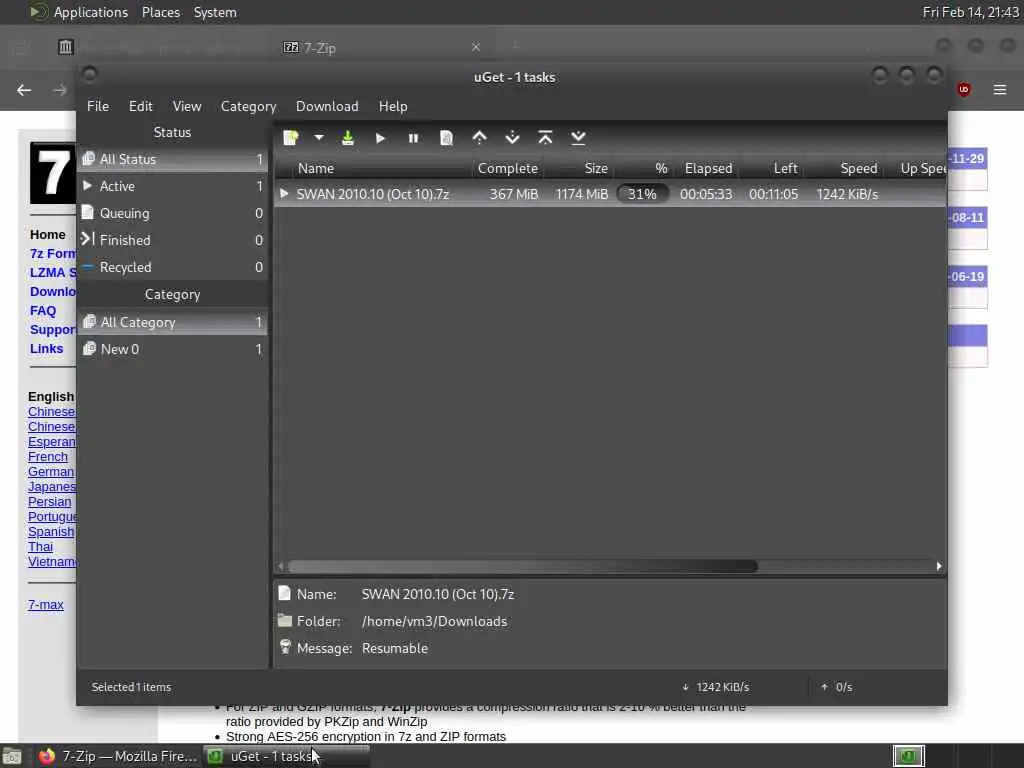Click the 31% progress bar of the download

[x=642, y=194]
